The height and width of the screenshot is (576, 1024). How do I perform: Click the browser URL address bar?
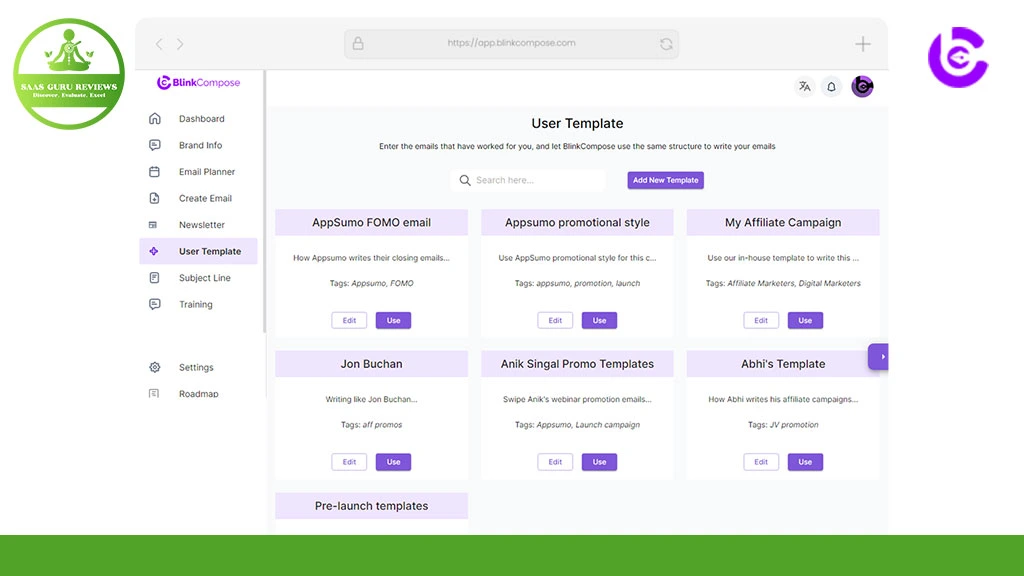(511, 44)
